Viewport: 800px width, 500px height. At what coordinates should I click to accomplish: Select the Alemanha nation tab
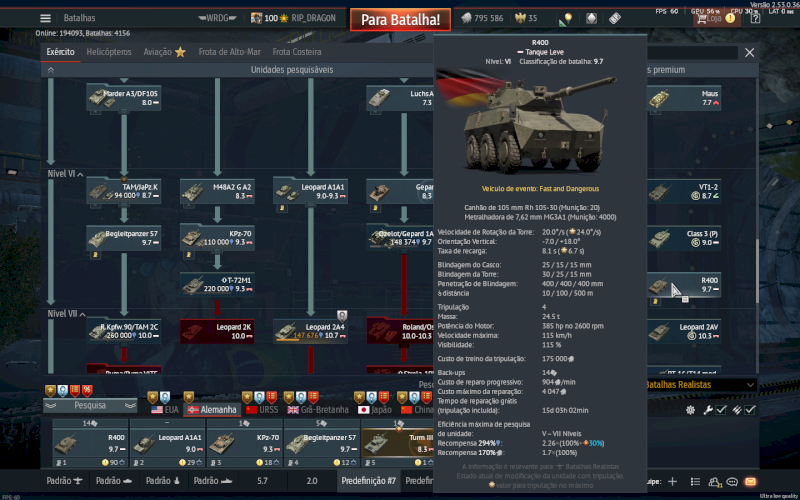click(212, 410)
